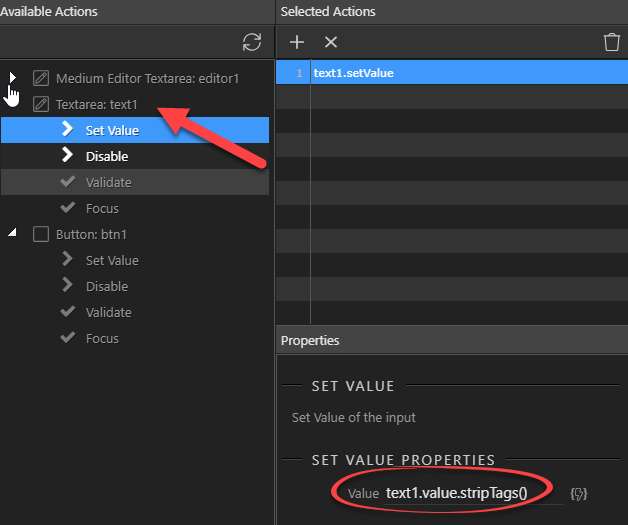Click the Value field with text1.value.stripTags()
Screen dimensions: 628x525
pos(474,493)
